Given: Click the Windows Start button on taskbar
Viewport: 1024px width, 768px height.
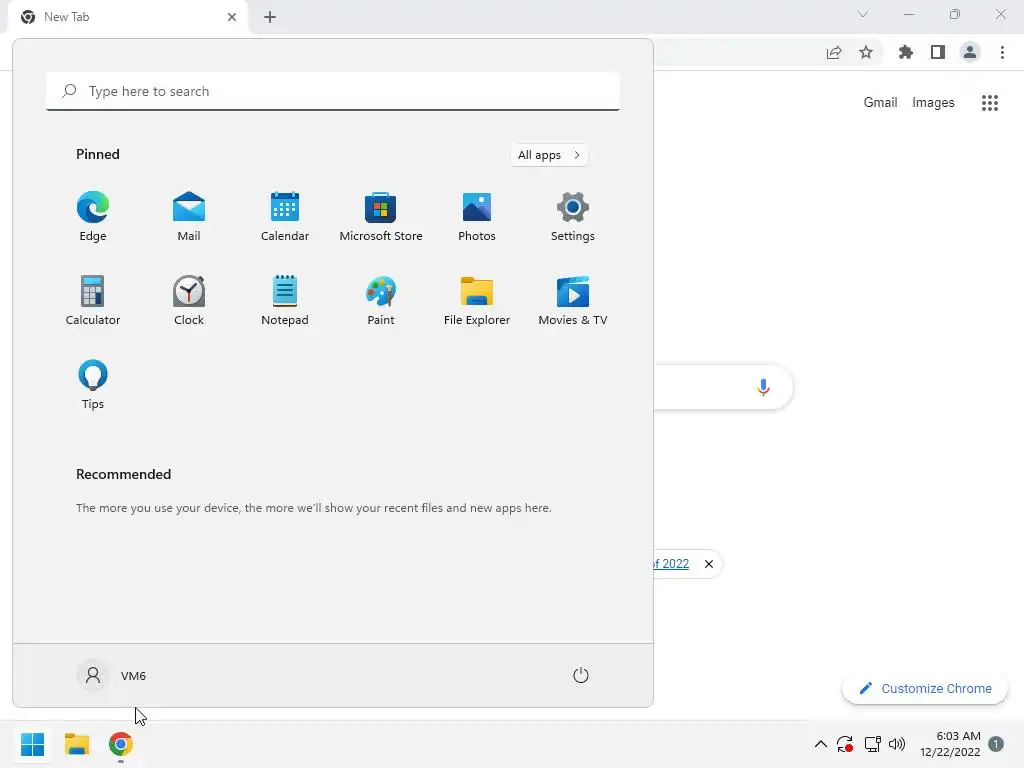Looking at the screenshot, I should (33, 744).
